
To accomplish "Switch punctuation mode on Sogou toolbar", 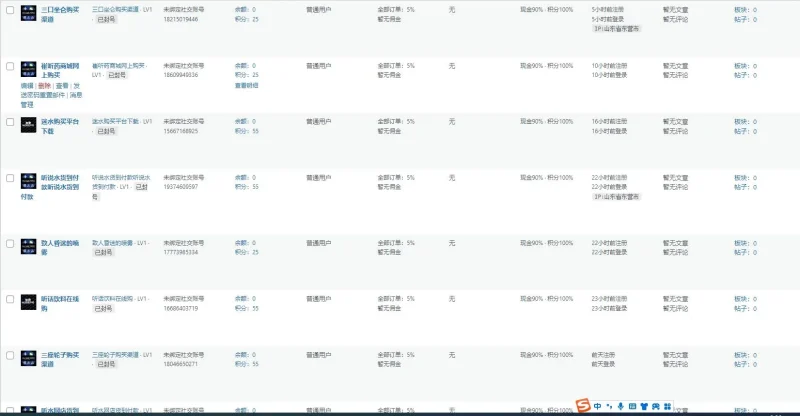I will [x=609, y=406].
